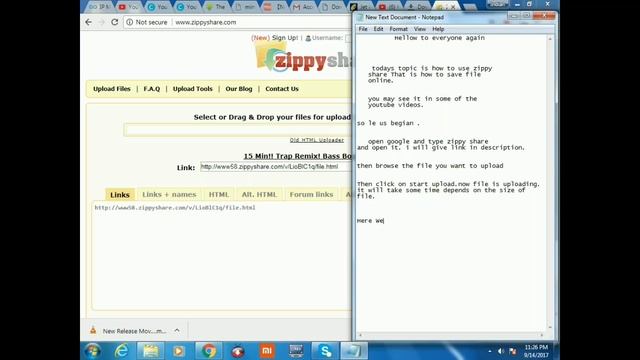
Task: Open Upload Tools link
Action: coord(193,89)
